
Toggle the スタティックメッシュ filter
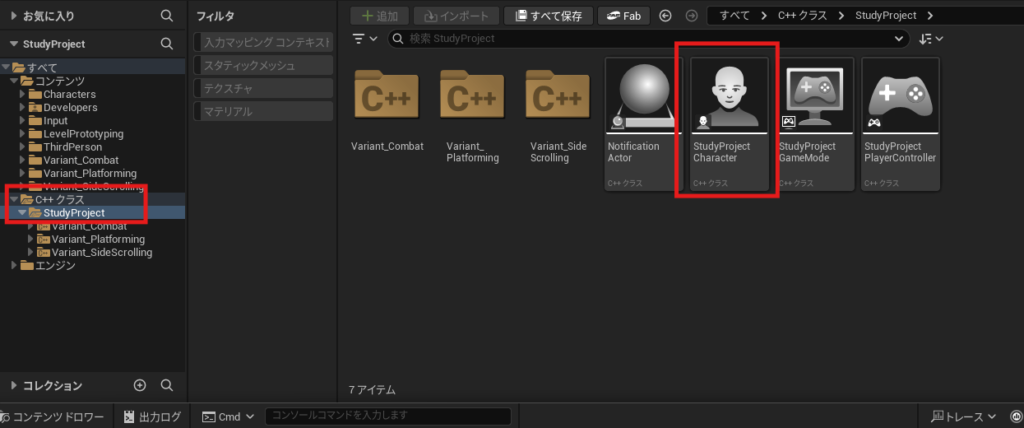pyautogui.click(x=264, y=65)
